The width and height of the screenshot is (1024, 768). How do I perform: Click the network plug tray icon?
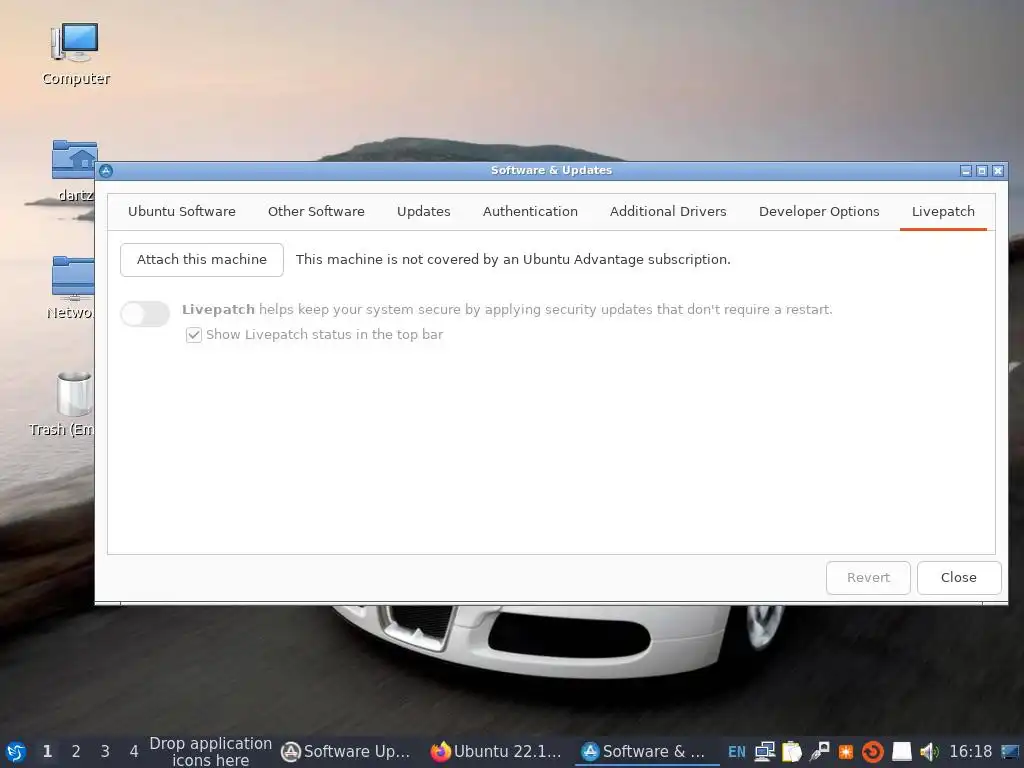coord(819,752)
